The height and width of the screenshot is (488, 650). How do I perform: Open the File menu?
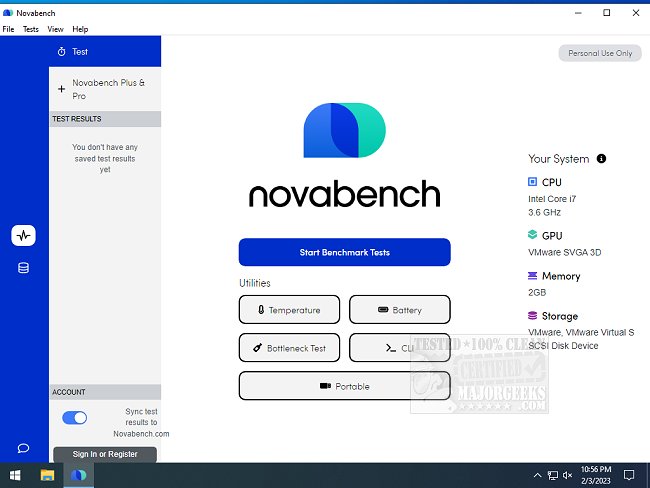click(x=8, y=30)
